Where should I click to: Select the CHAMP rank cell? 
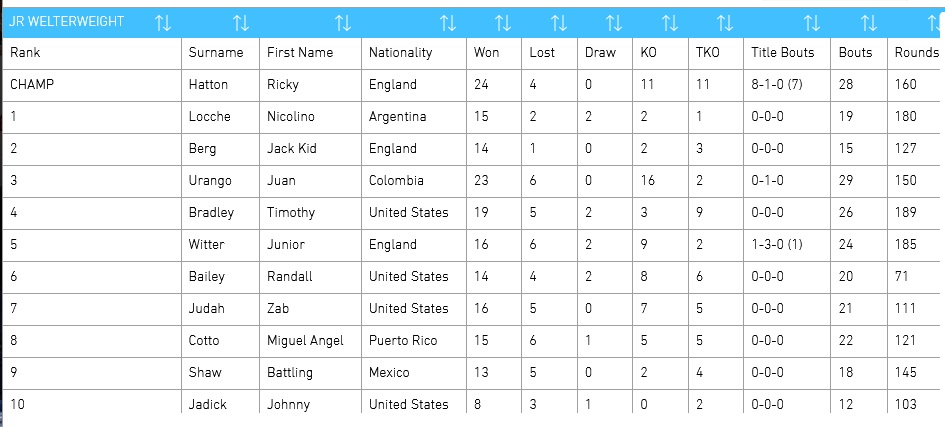(32, 85)
